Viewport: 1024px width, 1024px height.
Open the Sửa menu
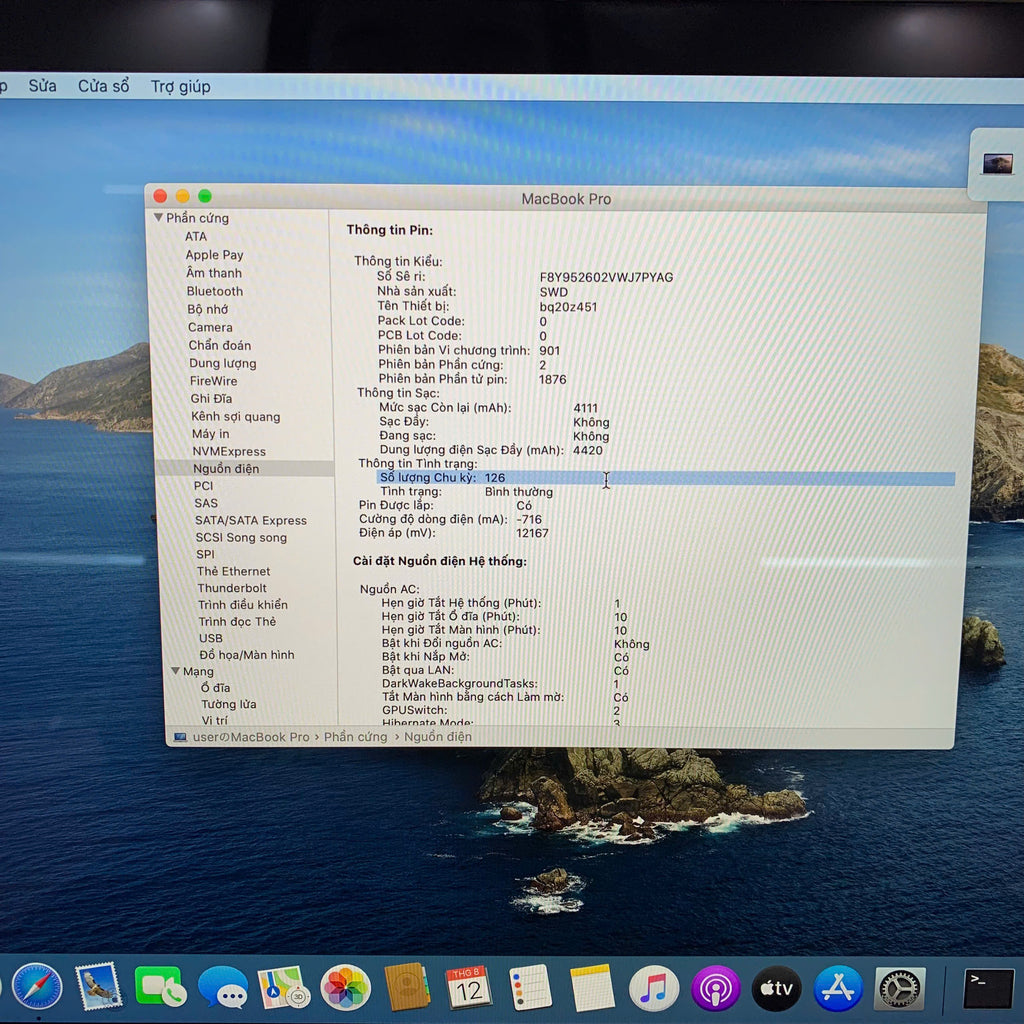tap(42, 86)
